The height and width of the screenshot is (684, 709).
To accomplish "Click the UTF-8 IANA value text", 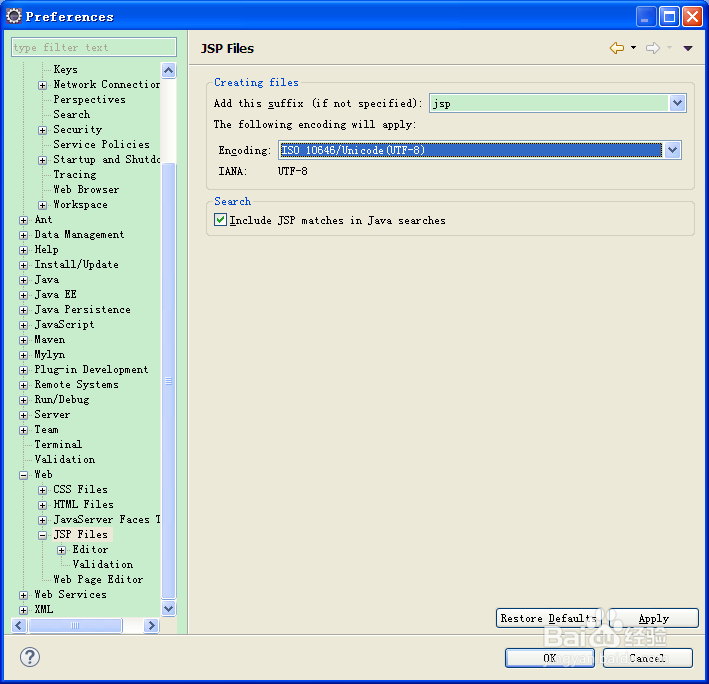I will (x=293, y=171).
